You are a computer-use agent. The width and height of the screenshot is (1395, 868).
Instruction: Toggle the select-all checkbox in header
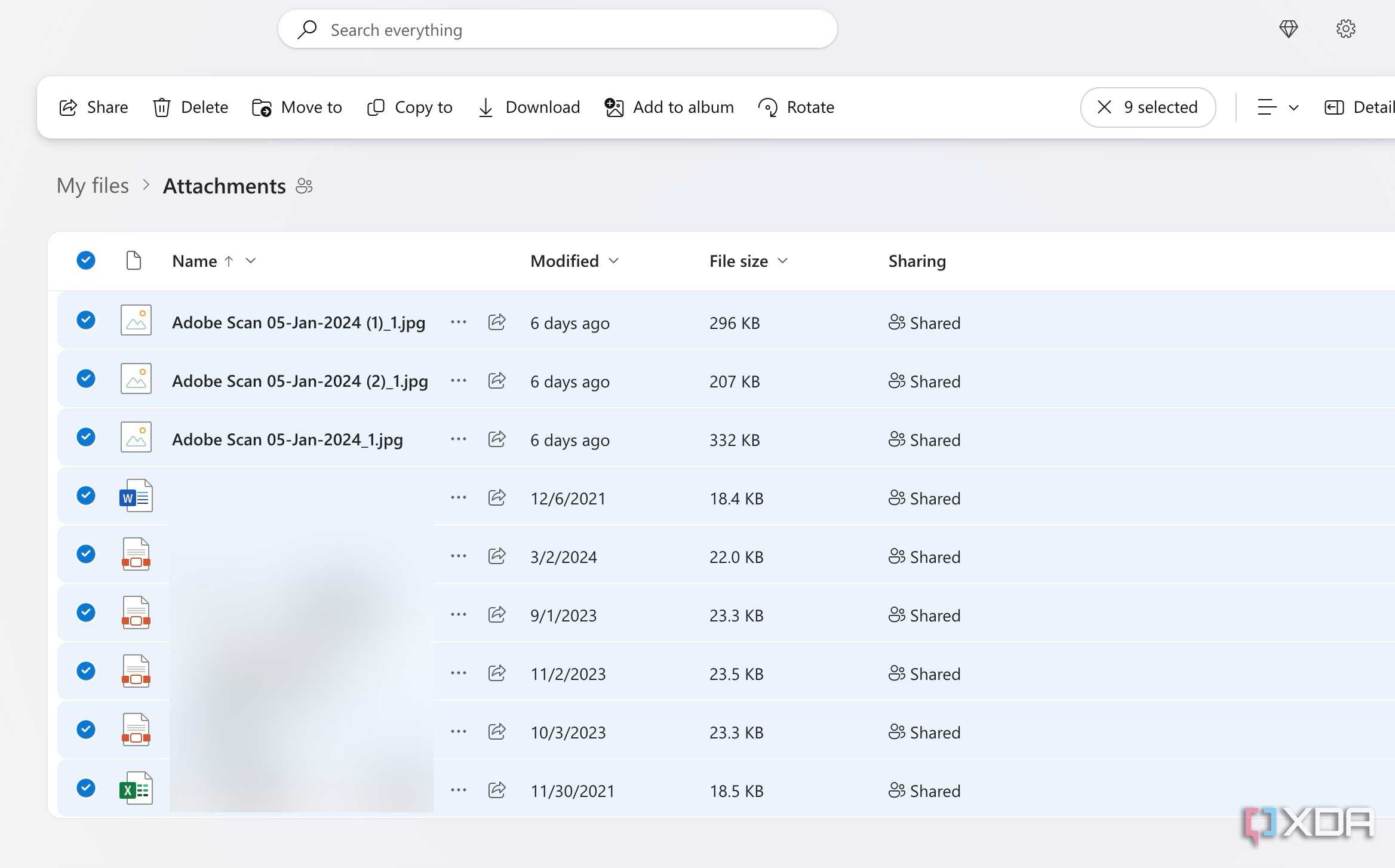86,260
